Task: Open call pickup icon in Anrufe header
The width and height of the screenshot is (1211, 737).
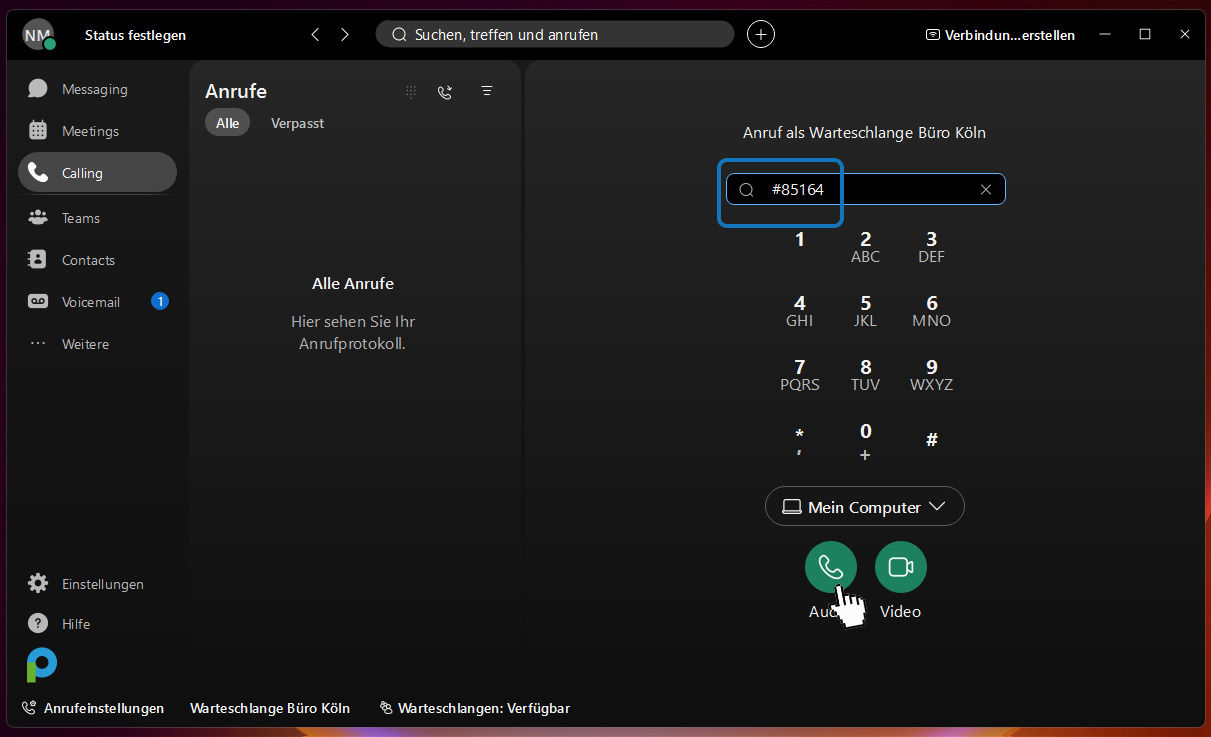Action: (445, 91)
